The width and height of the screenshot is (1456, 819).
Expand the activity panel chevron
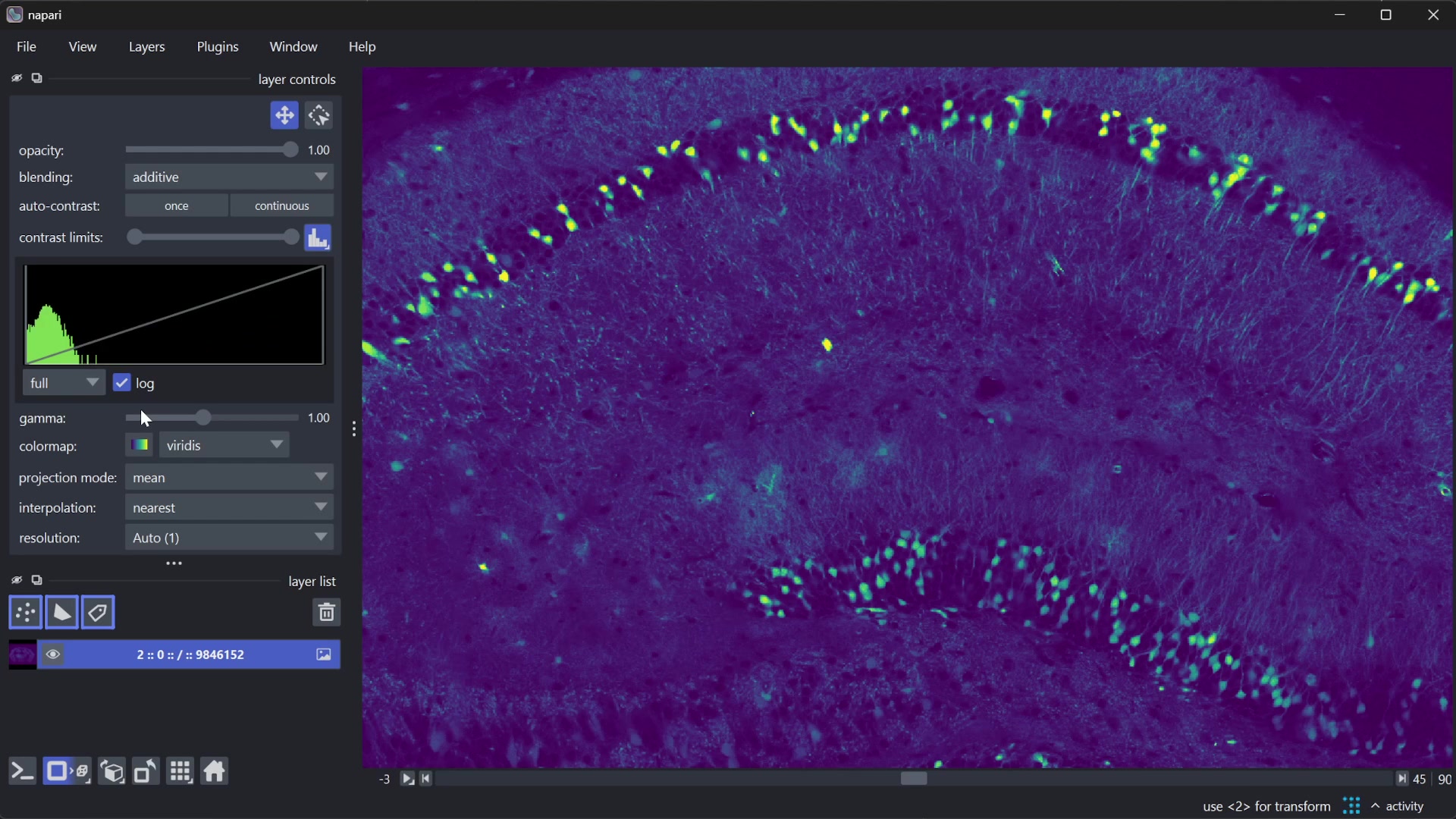point(1375,806)
